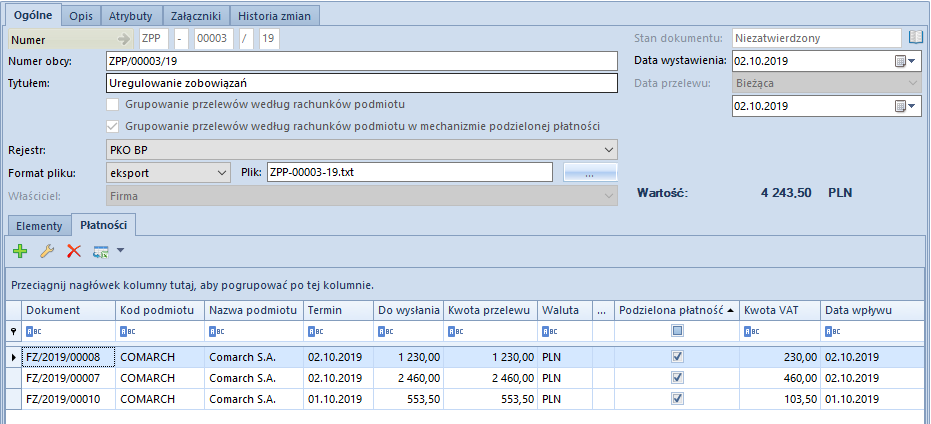Click the ellipsis column header in payments grid

pyautogui.click(x=603, y=310)
